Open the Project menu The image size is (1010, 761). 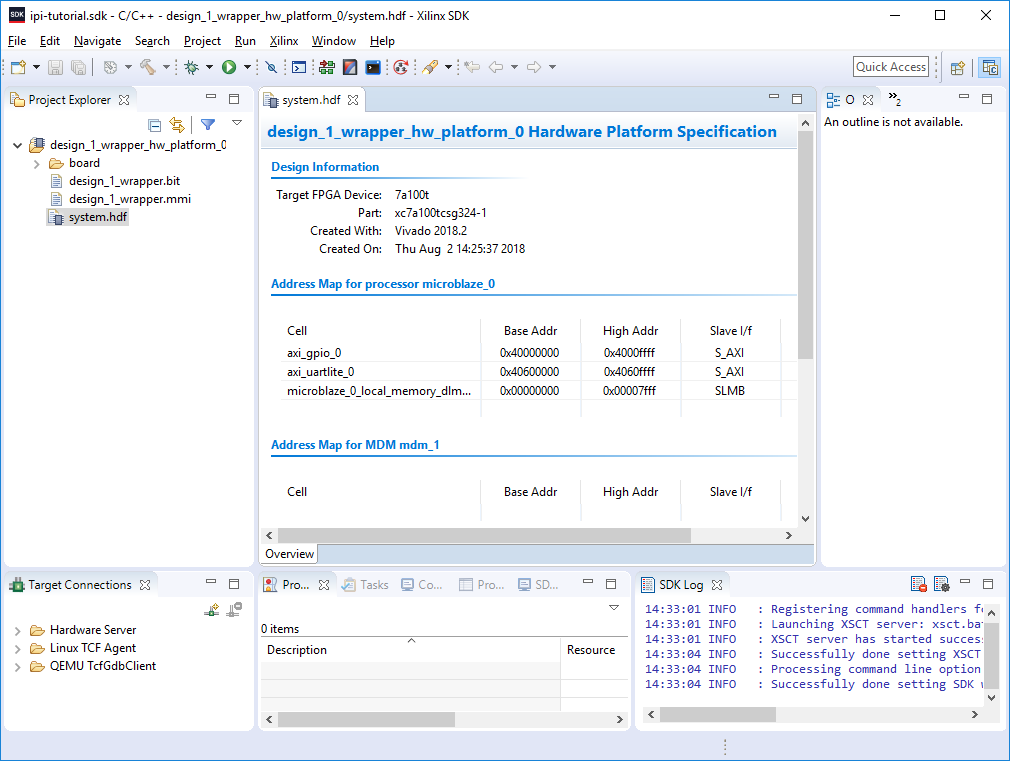tap(202, 41)
